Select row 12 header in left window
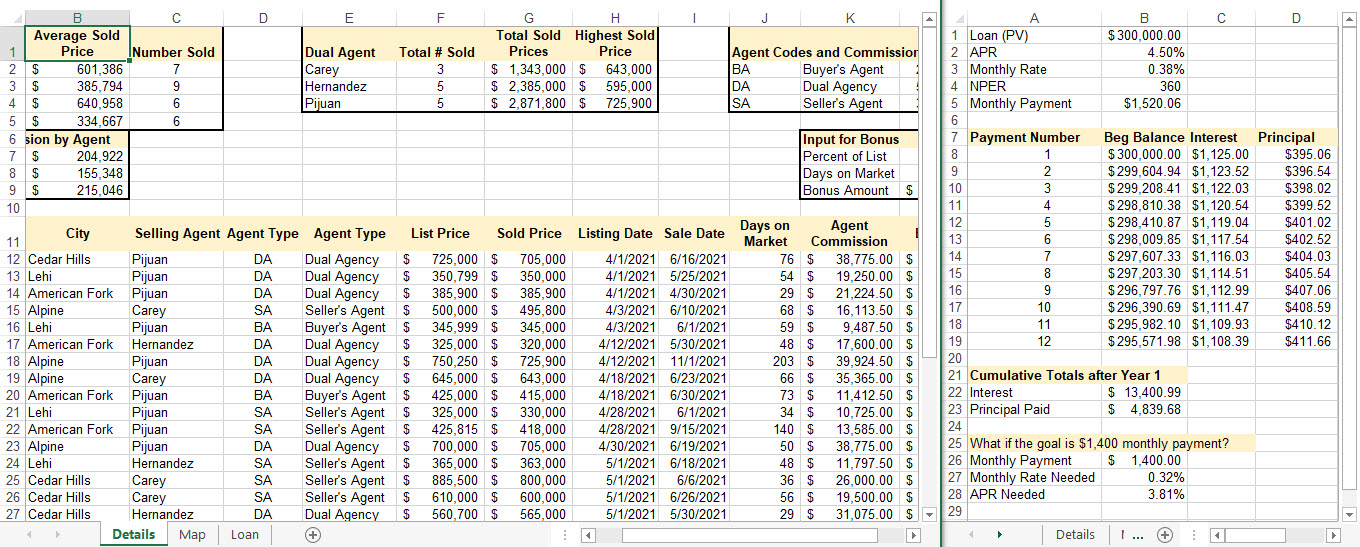This screenshot has width=1360, height=547. tap(12, 259)
